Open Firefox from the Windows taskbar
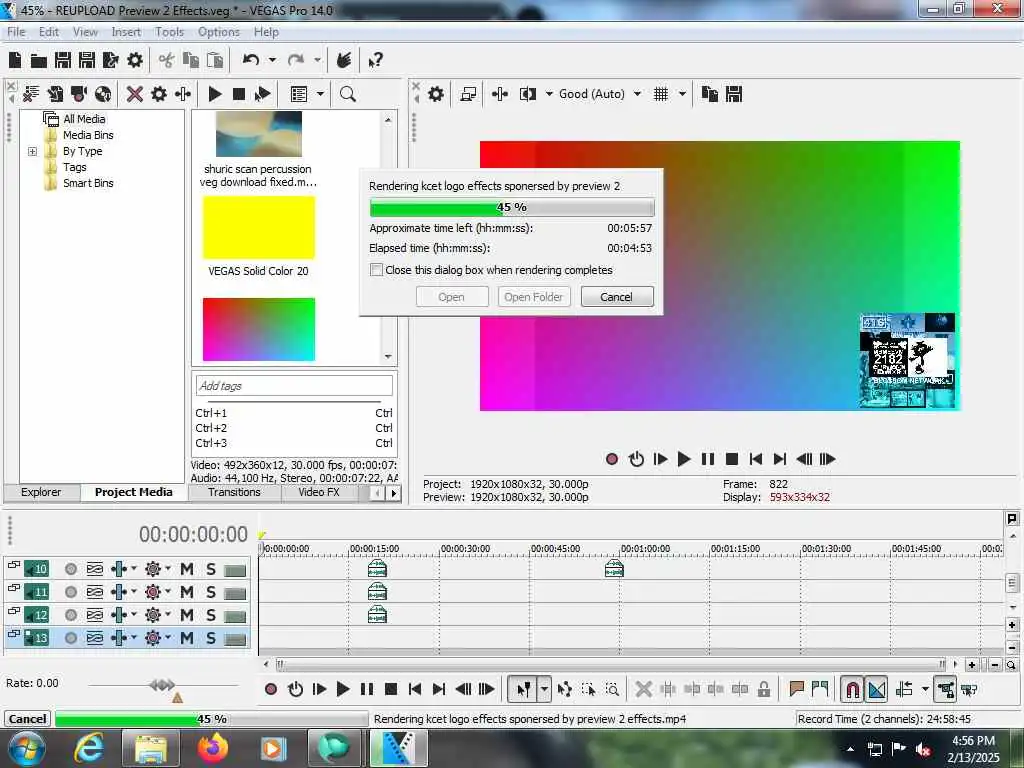1024x768 pixels. [x=213, y=748]
